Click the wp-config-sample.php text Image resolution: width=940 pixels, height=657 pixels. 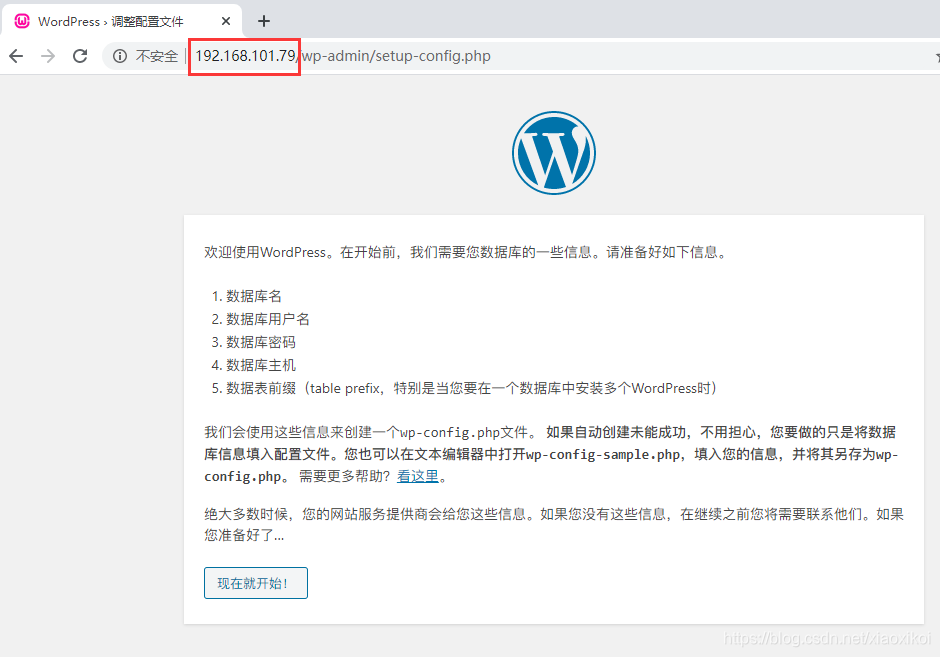(602, 454)
